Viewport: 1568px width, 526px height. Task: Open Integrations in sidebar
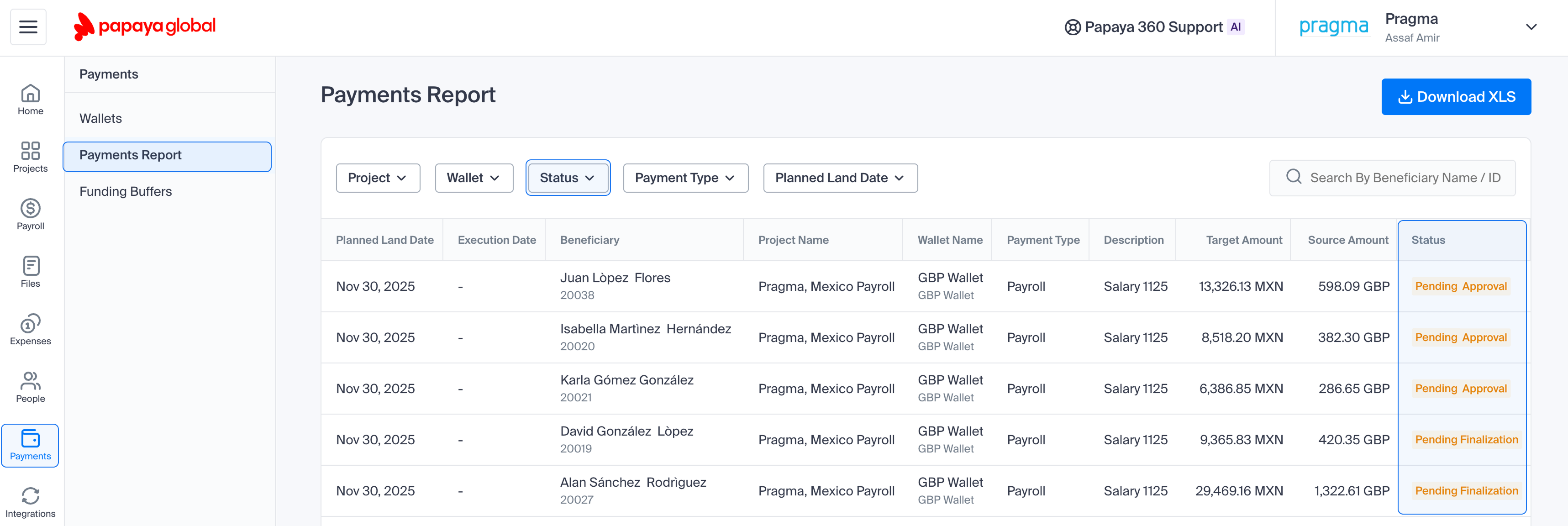coord(31,503)
